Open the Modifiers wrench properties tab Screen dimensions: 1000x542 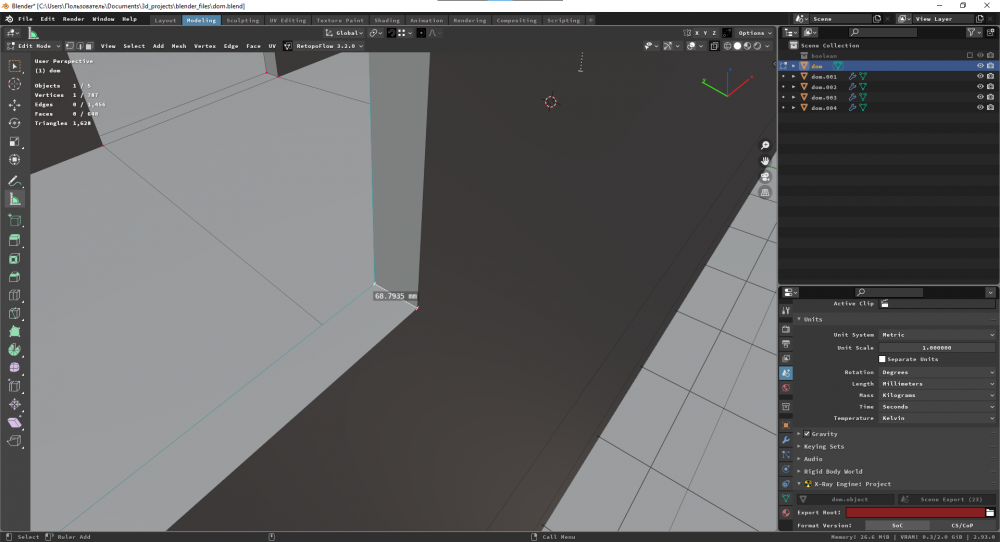786,440
